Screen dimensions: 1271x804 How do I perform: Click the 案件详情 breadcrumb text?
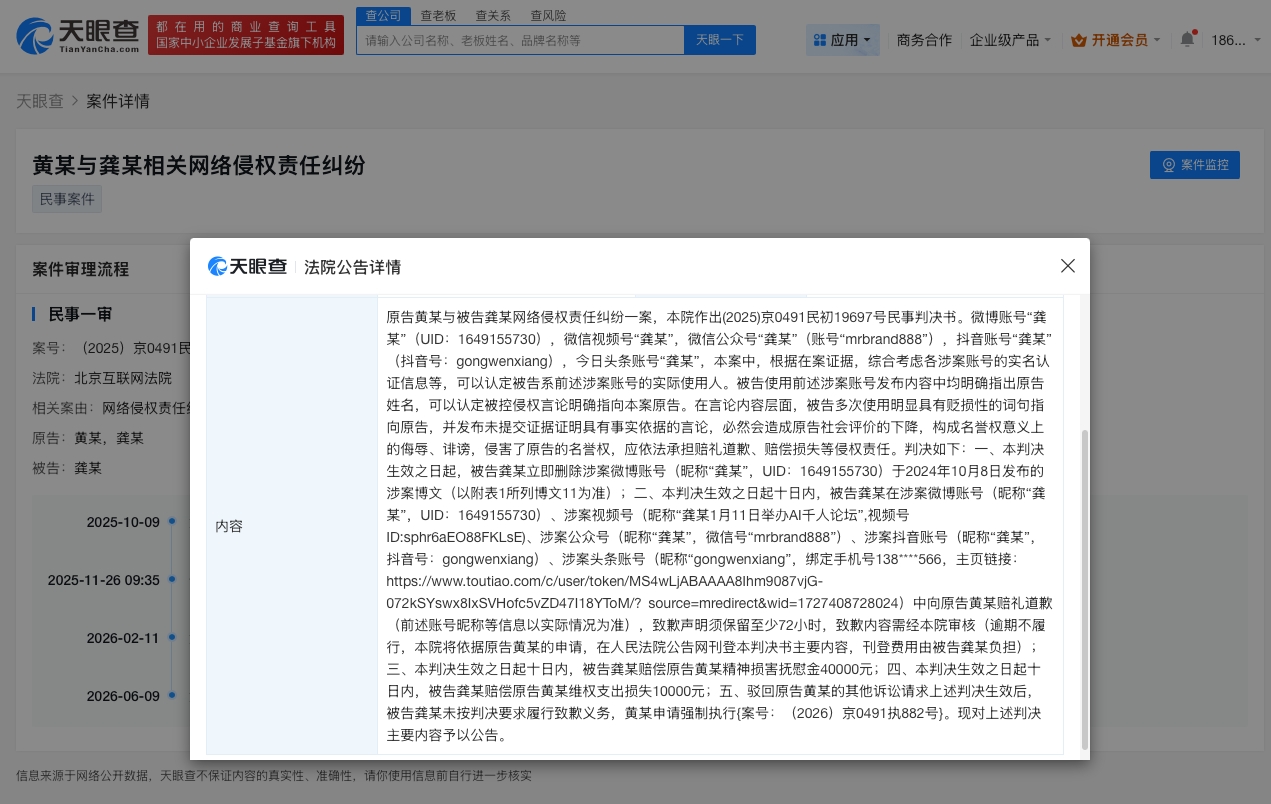(118, 101)
